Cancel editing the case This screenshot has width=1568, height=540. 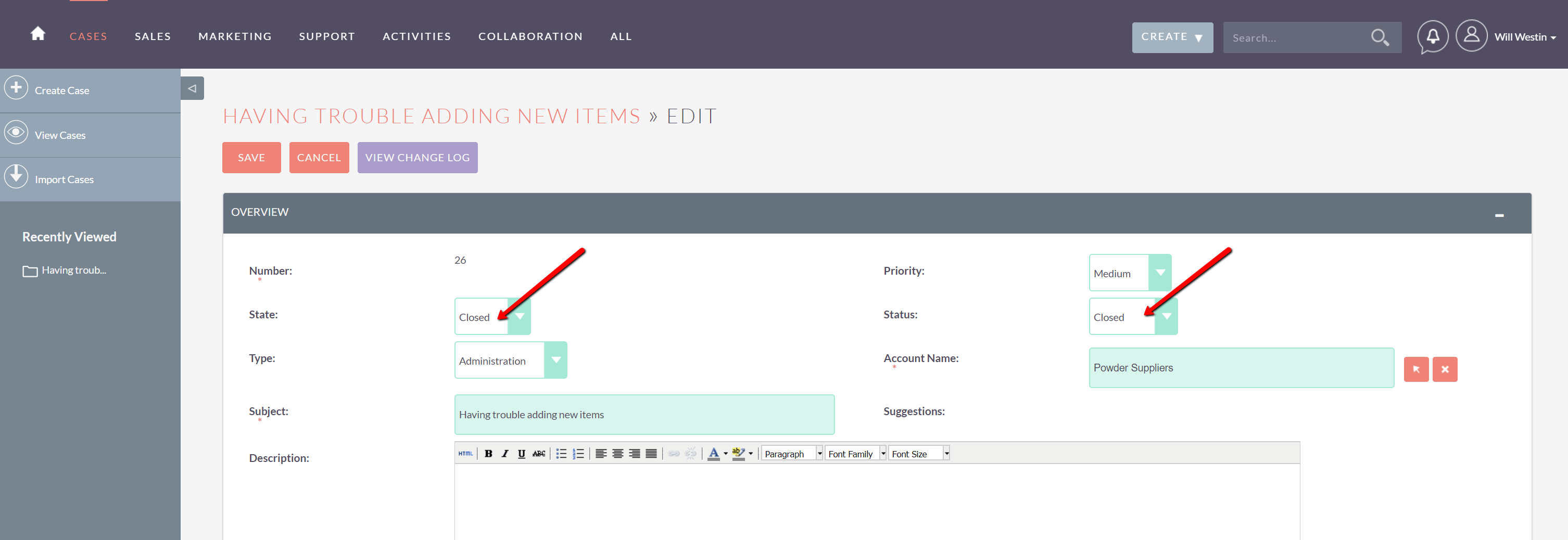(x=319, y=158)
